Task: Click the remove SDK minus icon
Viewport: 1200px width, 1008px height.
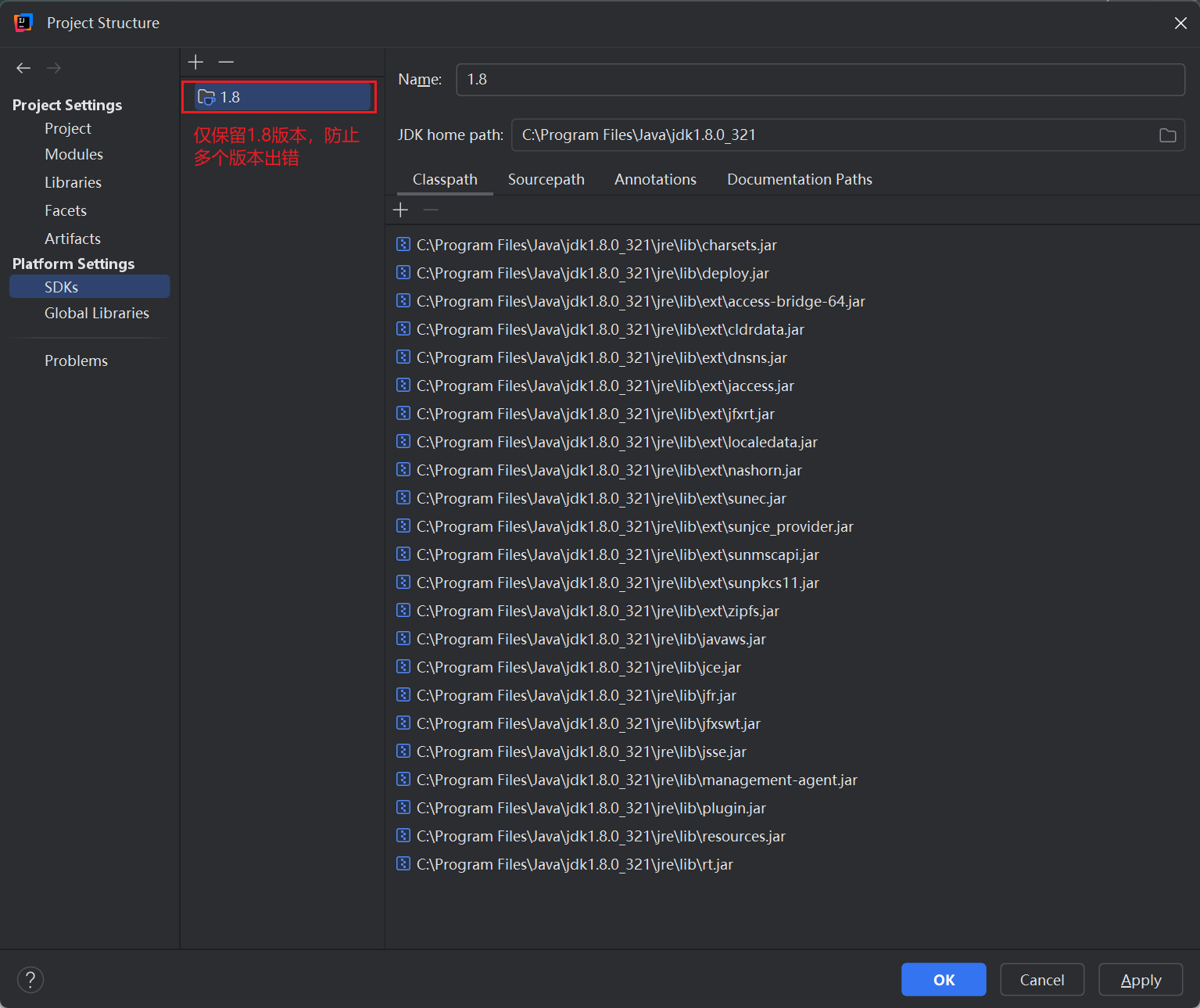Action: [226, 62]
